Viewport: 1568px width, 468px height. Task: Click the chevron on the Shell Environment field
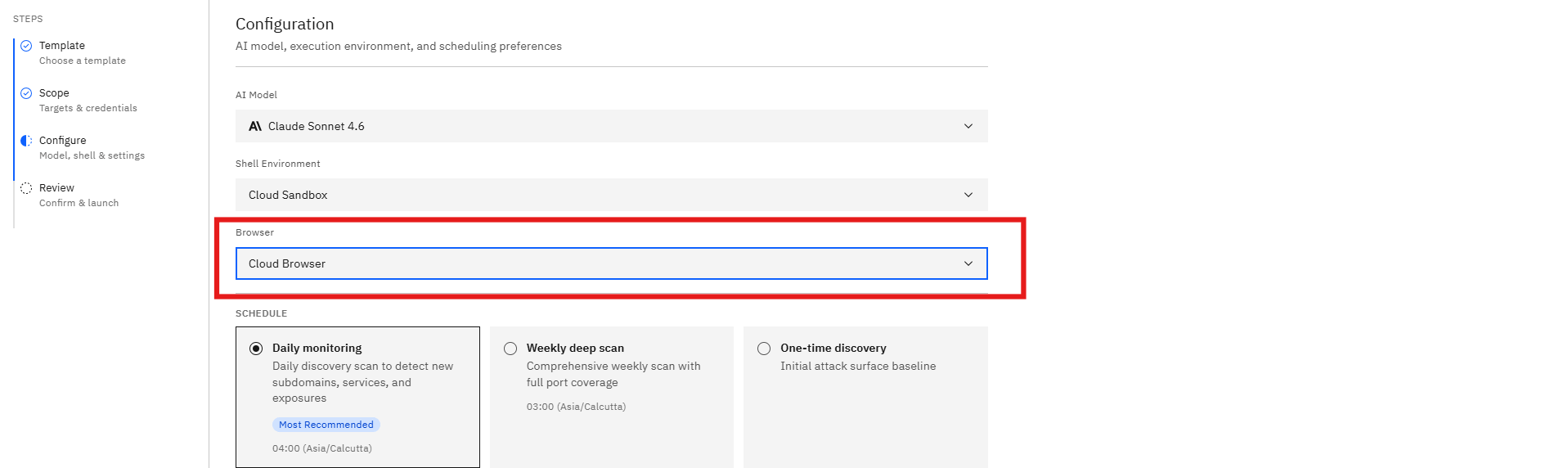pyautogui.click(x=968, y=195)
